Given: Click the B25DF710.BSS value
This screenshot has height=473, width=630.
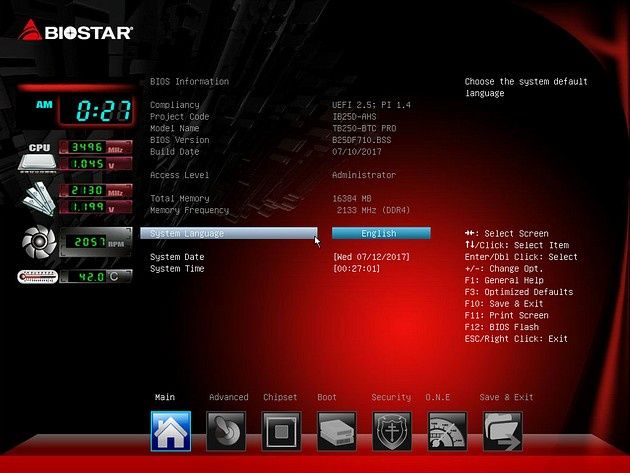Looking at the screenshot, I should click(x=362, y=140).
